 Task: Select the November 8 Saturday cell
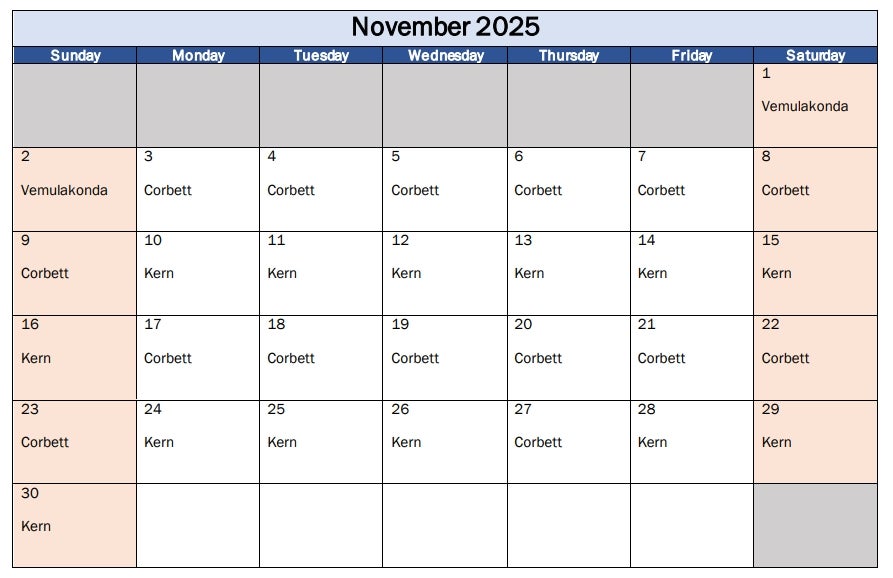(815, 190)
